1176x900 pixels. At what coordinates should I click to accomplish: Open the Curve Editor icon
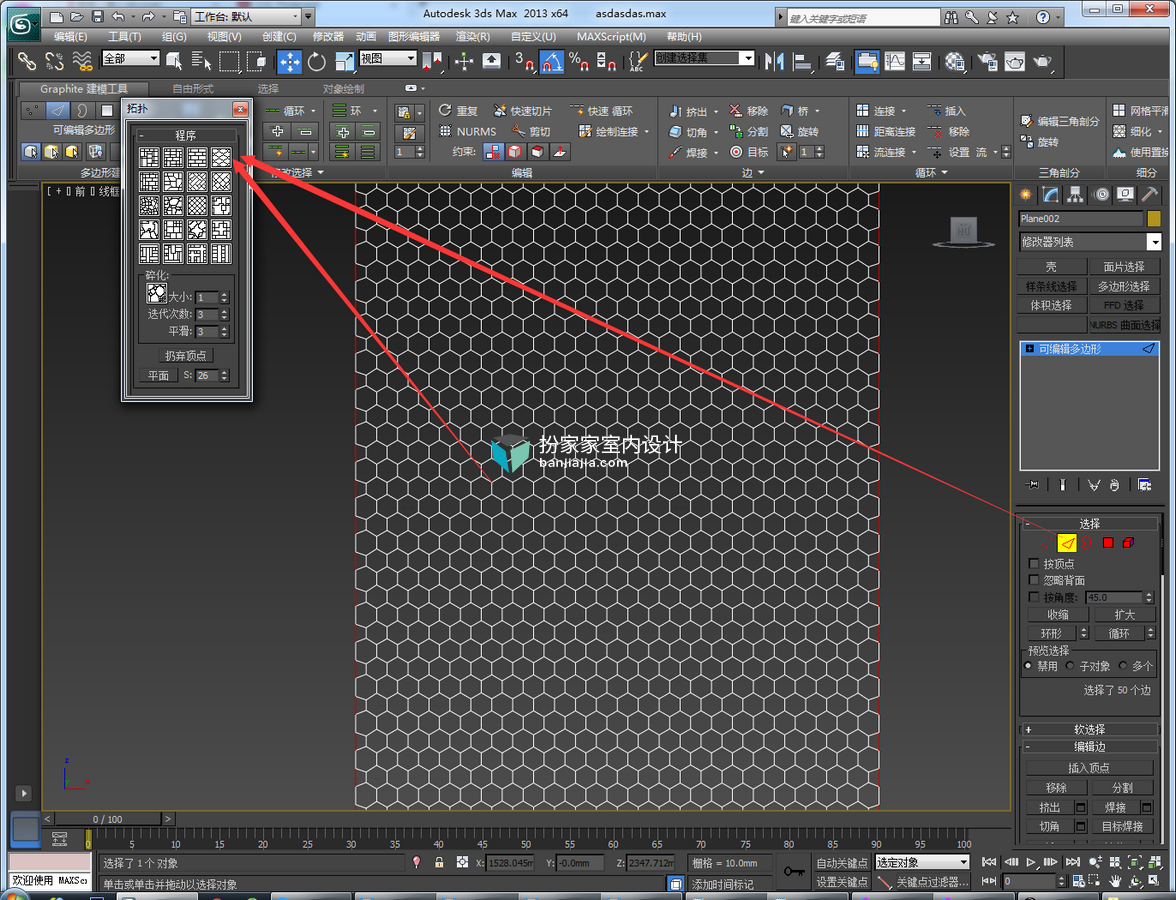(x=895, y=62)
